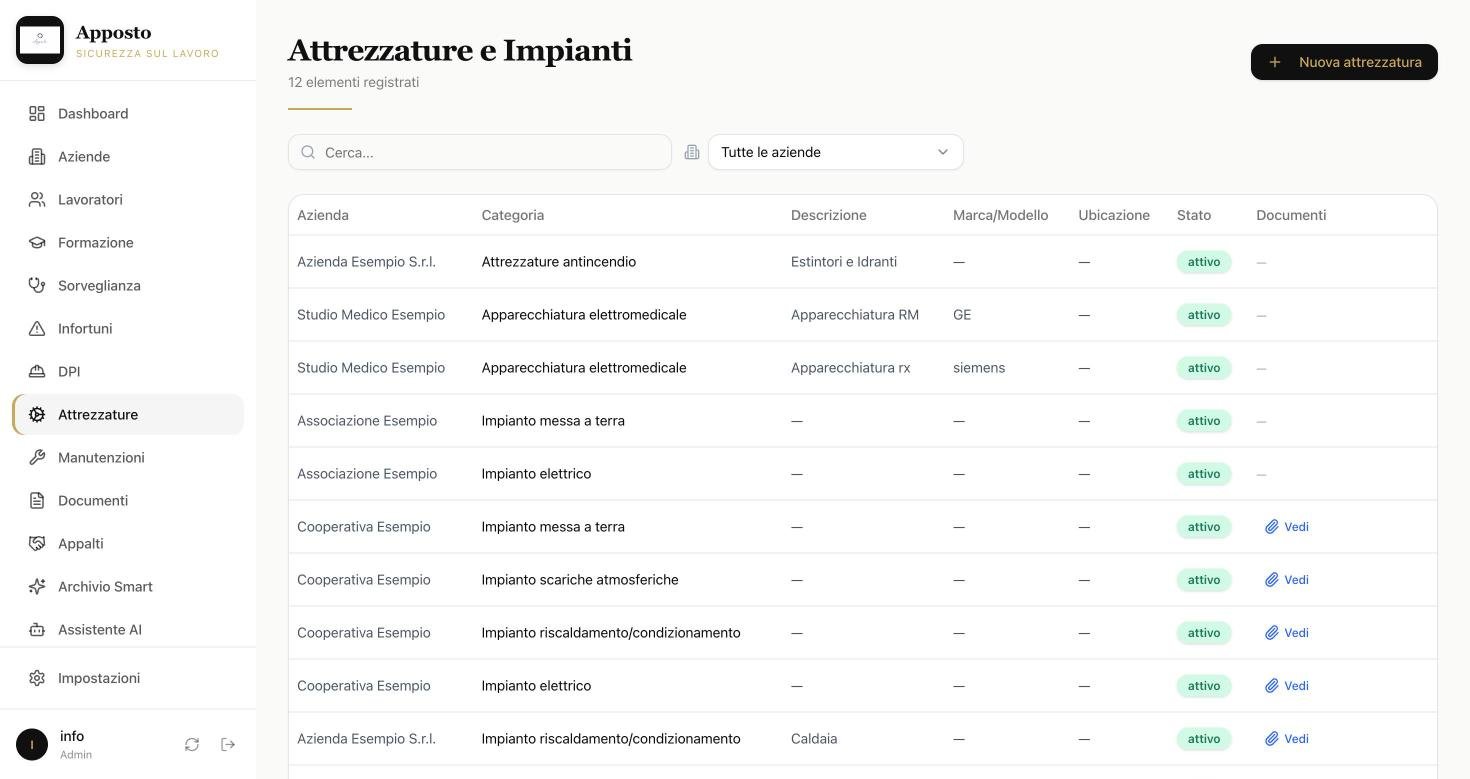This screenshot has width=1470, height=779.
Task: Go to Lavoratori section
Action: pyautogui.click(x=128, y=200)
